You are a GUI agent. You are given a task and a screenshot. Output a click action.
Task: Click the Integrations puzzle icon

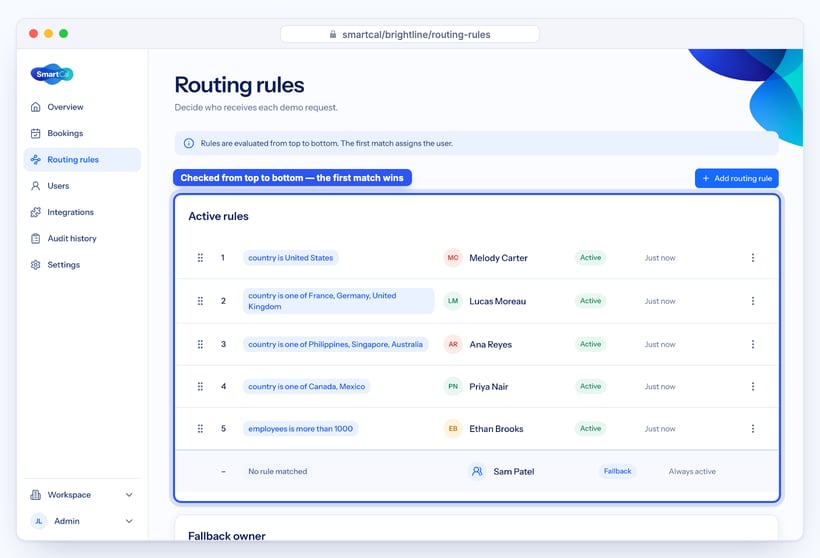pyautogui.click(x=36, y=212)
